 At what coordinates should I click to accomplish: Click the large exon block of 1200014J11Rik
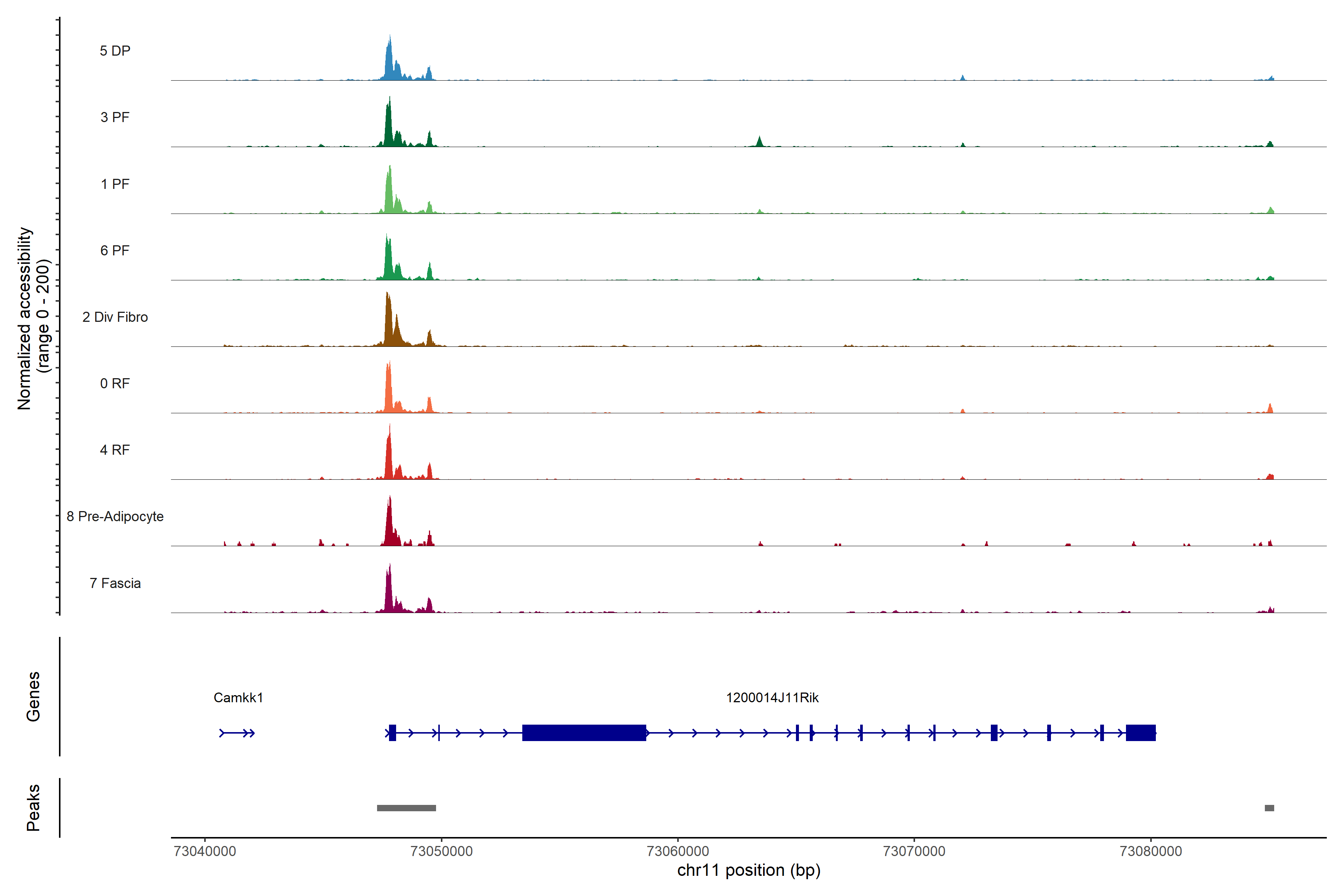(x=584, y=732)
